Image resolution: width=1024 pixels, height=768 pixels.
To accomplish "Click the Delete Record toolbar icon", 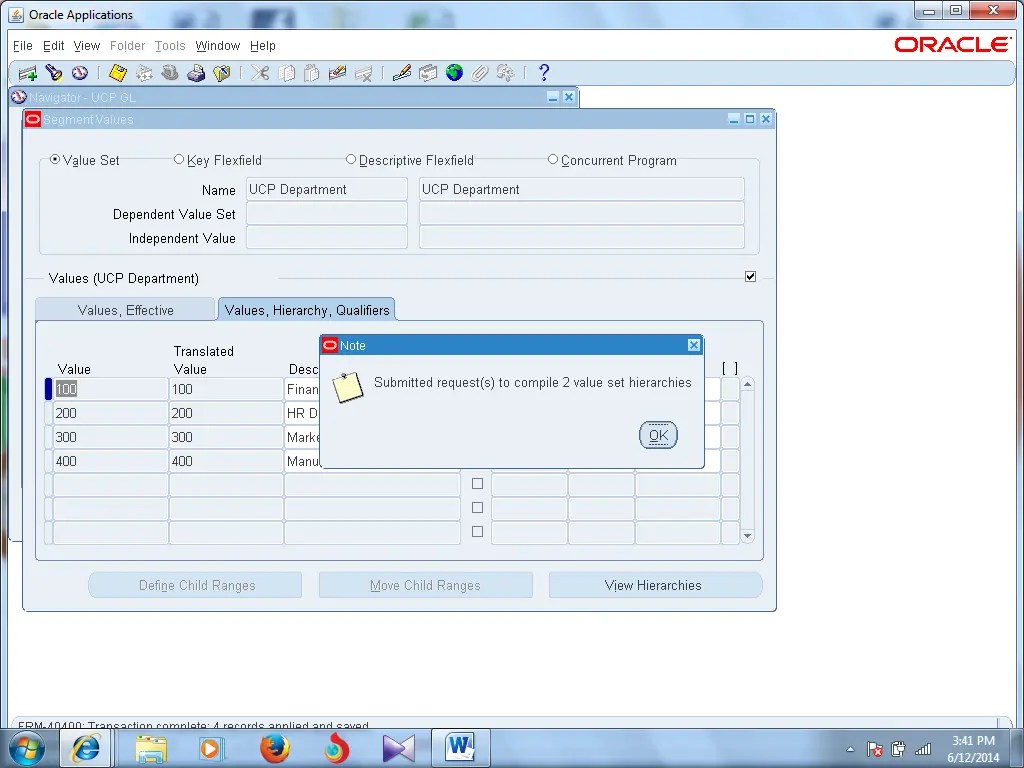I will pos(363,73).
